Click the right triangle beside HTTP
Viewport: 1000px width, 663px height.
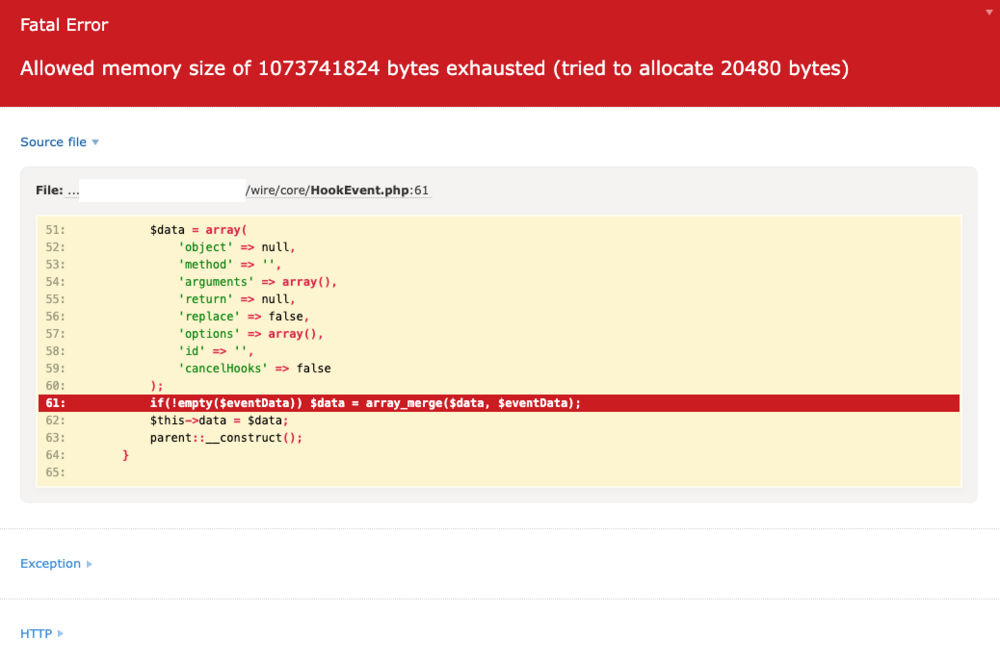click(x=61, y=634)
